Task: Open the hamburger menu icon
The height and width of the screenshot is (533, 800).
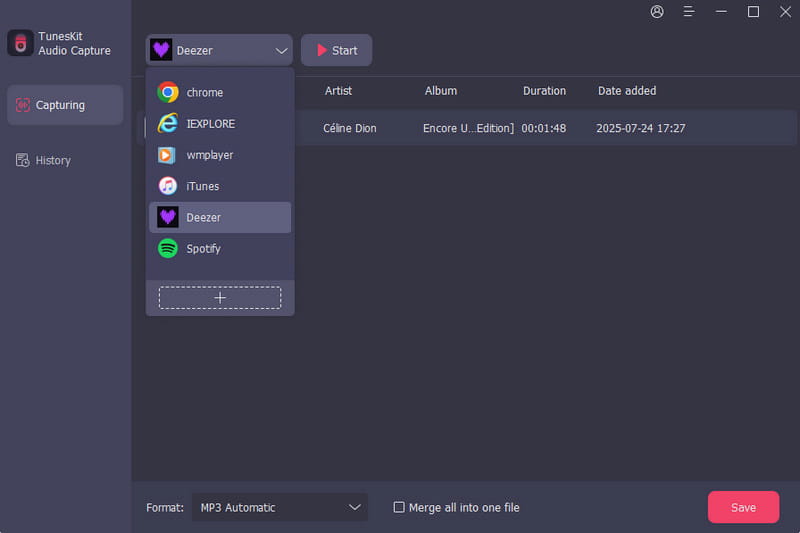Action: point(688,11)
